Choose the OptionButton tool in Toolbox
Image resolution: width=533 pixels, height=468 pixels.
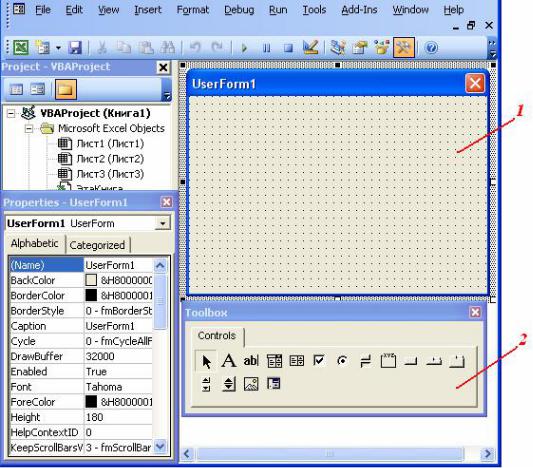(342, 361)
